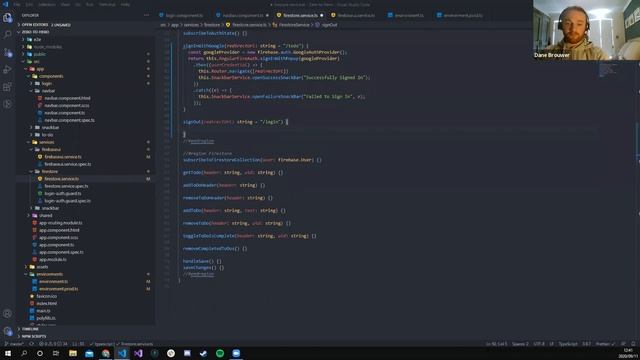Open Spotify from the taskbar
Viewport: 640px width, 360px height.
220,353
